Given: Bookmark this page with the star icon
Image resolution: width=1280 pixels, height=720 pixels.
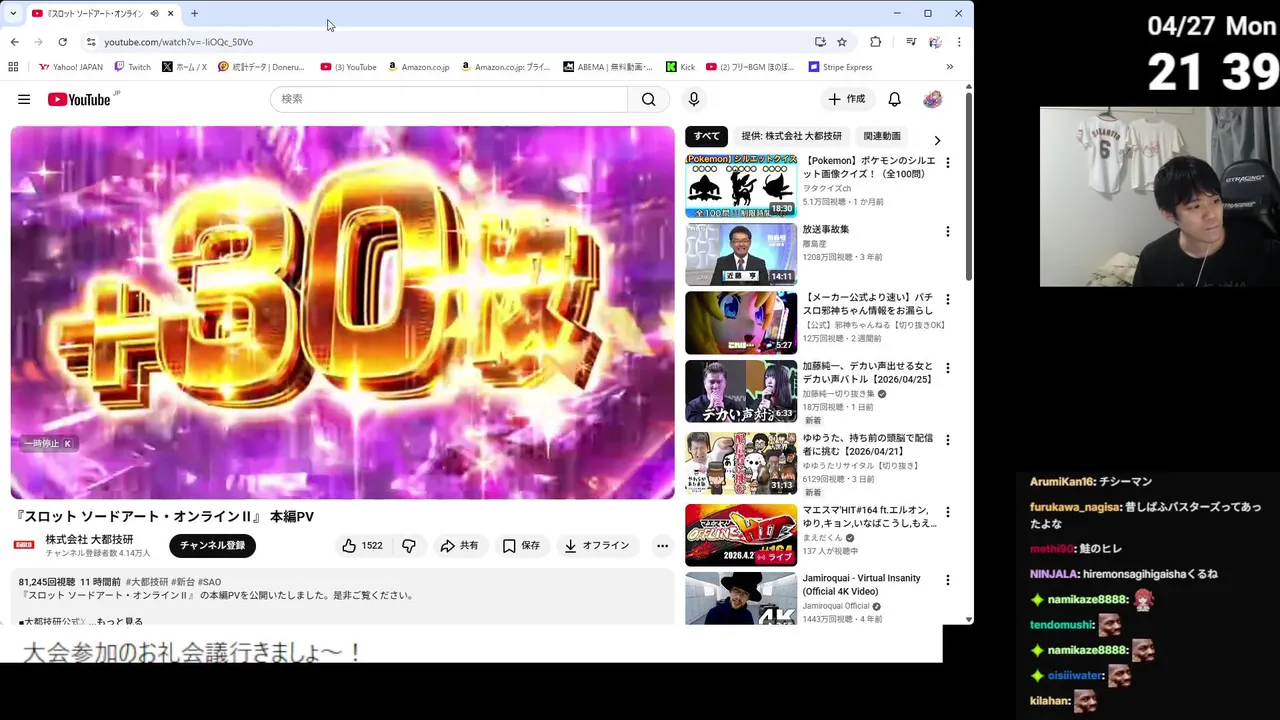Looking at the screenshot, I should click(x=842, y=42).
